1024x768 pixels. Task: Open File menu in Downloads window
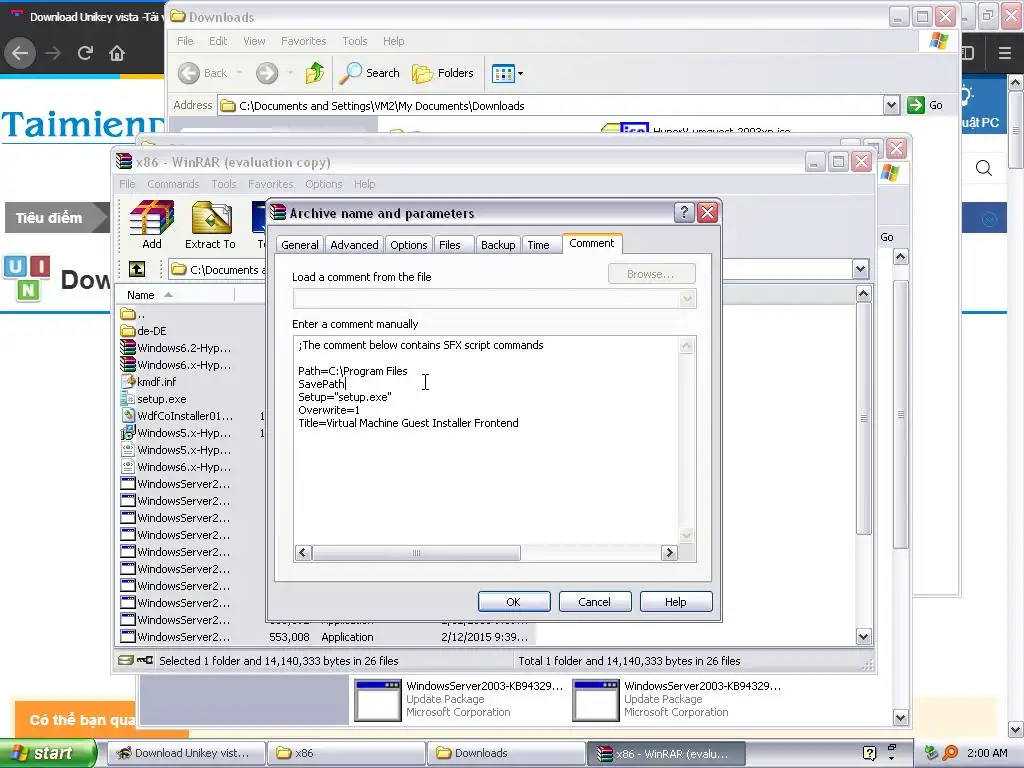[185, 41]
